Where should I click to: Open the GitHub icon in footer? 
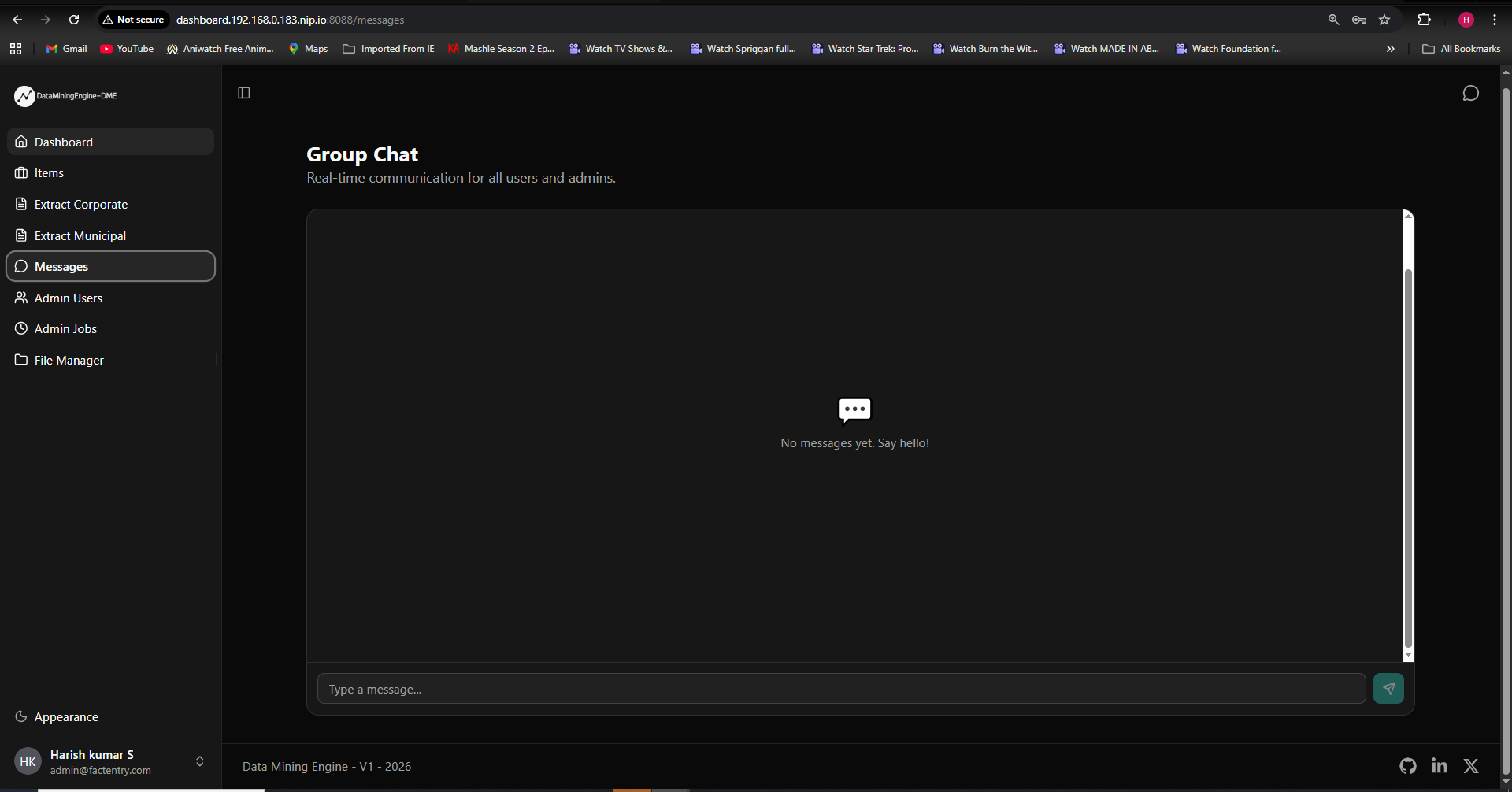pyautogui.click(x=1408, y=765)
